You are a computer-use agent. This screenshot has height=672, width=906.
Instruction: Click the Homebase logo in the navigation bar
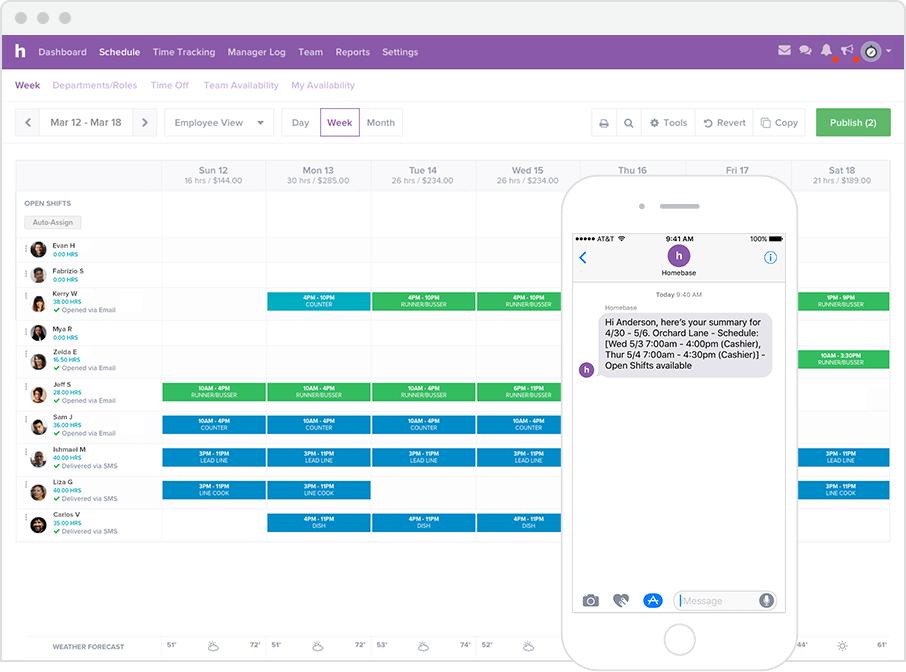click(x=20, y=51)
